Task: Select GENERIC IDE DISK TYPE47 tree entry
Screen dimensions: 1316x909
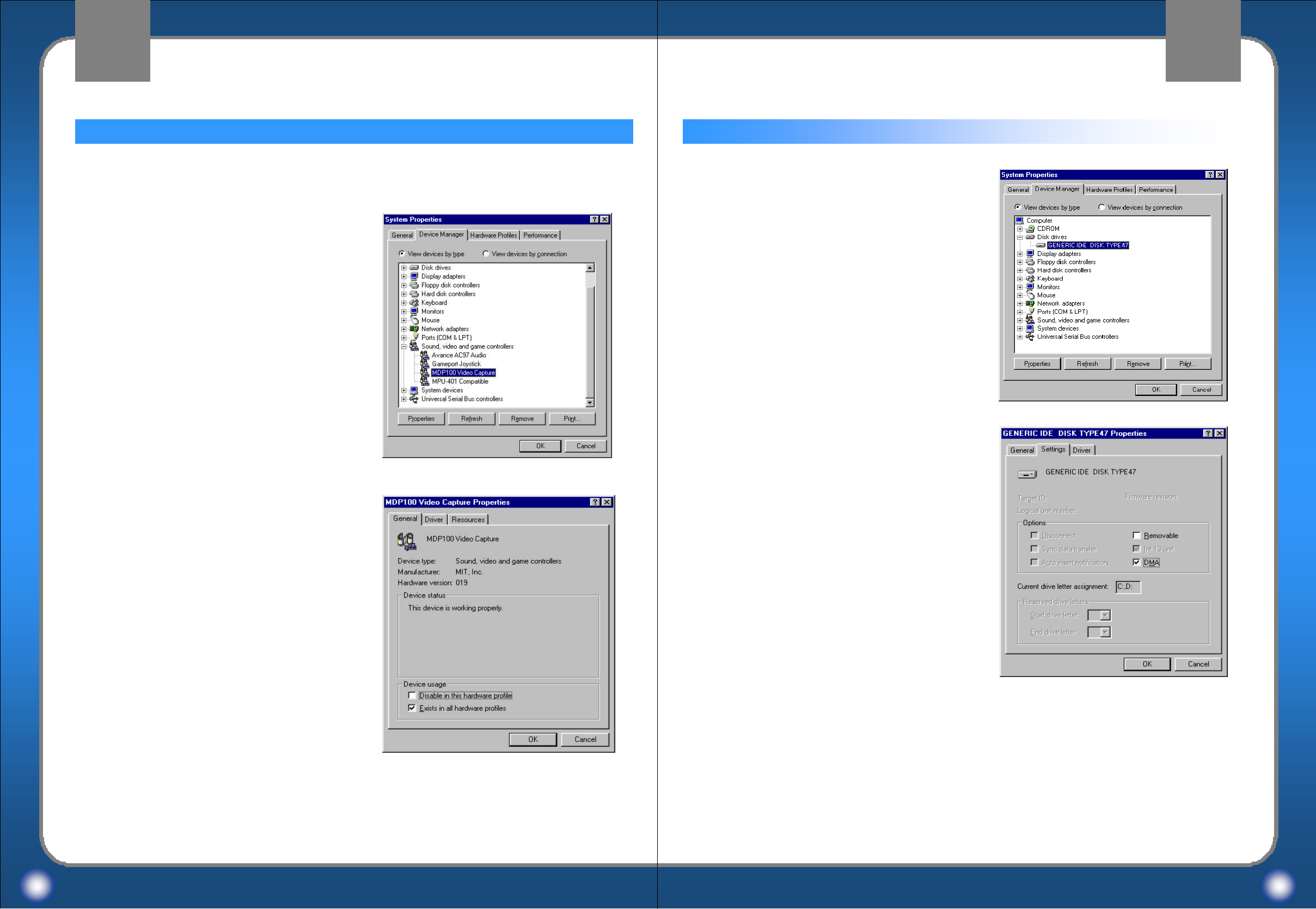Action: point(1087,246)
